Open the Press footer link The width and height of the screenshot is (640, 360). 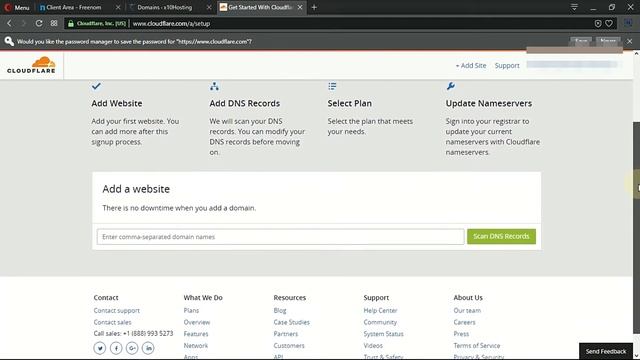click(x=461, y=334)
